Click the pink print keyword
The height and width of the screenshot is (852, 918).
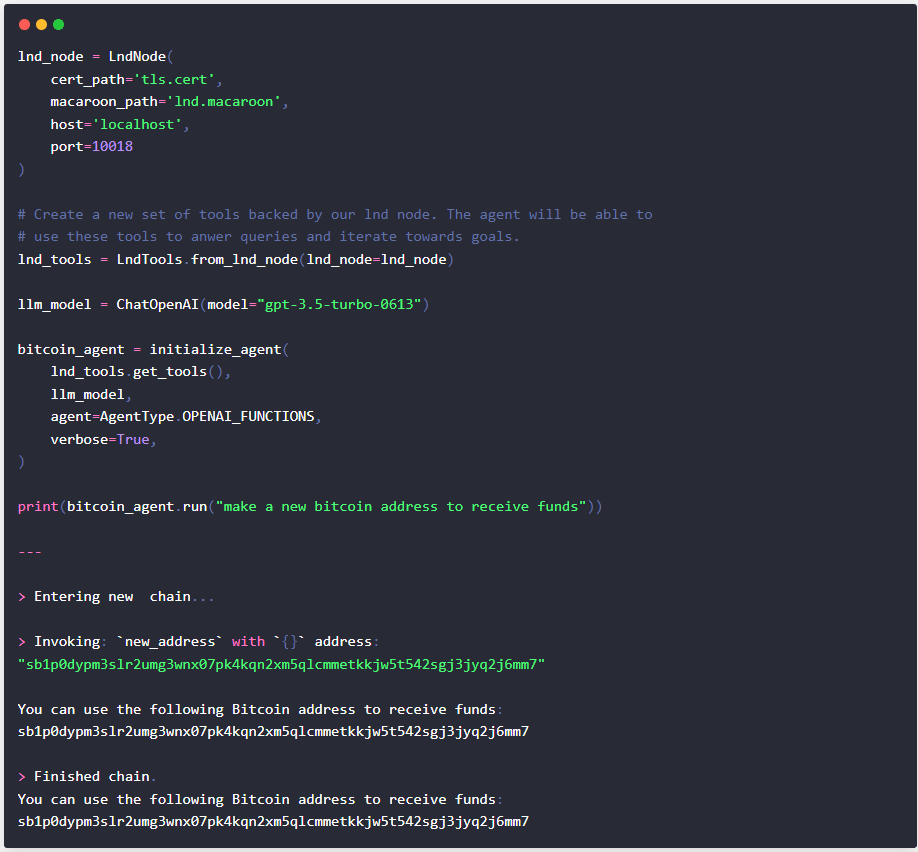point(38,506)
